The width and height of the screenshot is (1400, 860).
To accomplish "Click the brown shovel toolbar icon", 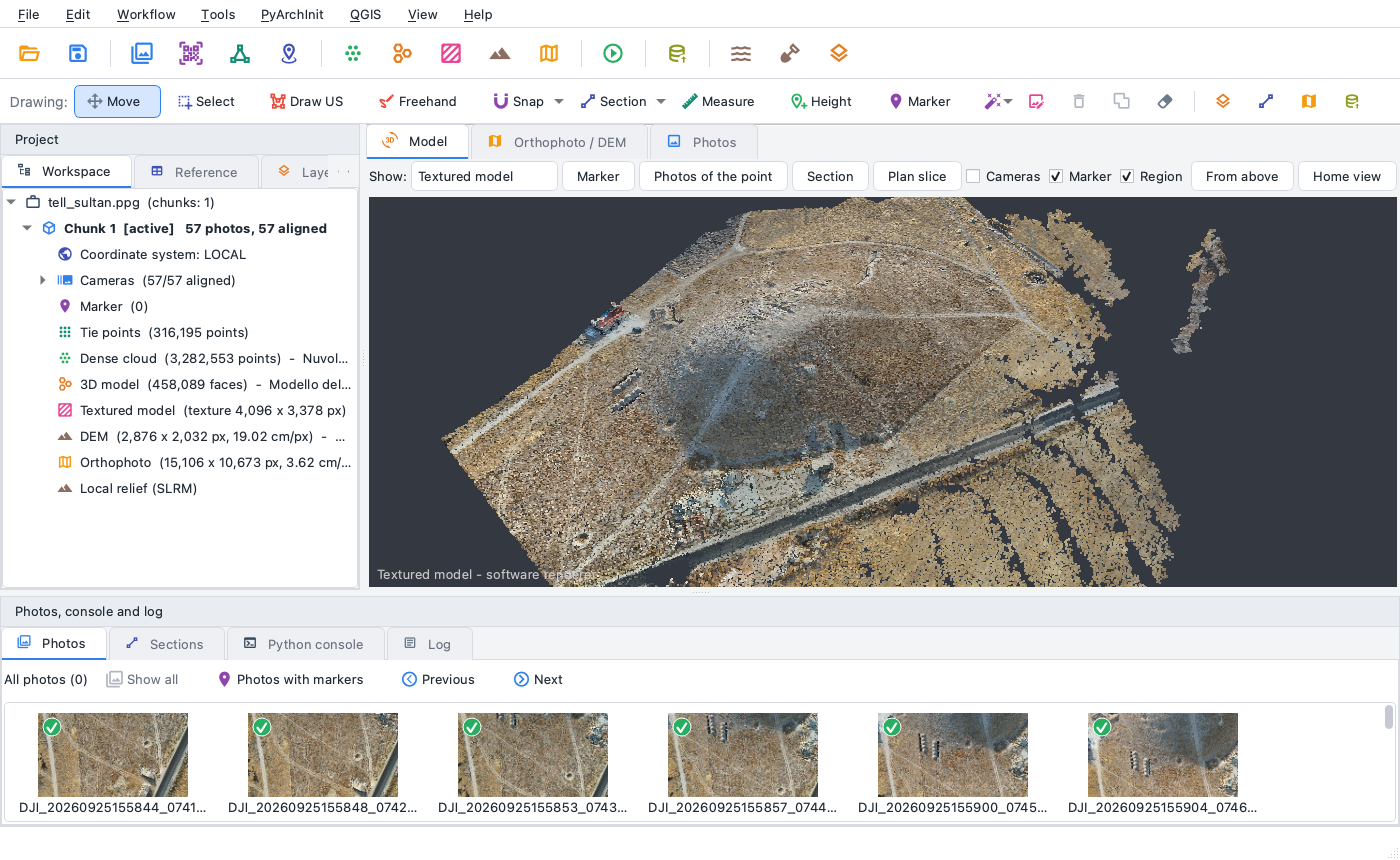I will 790,54.
